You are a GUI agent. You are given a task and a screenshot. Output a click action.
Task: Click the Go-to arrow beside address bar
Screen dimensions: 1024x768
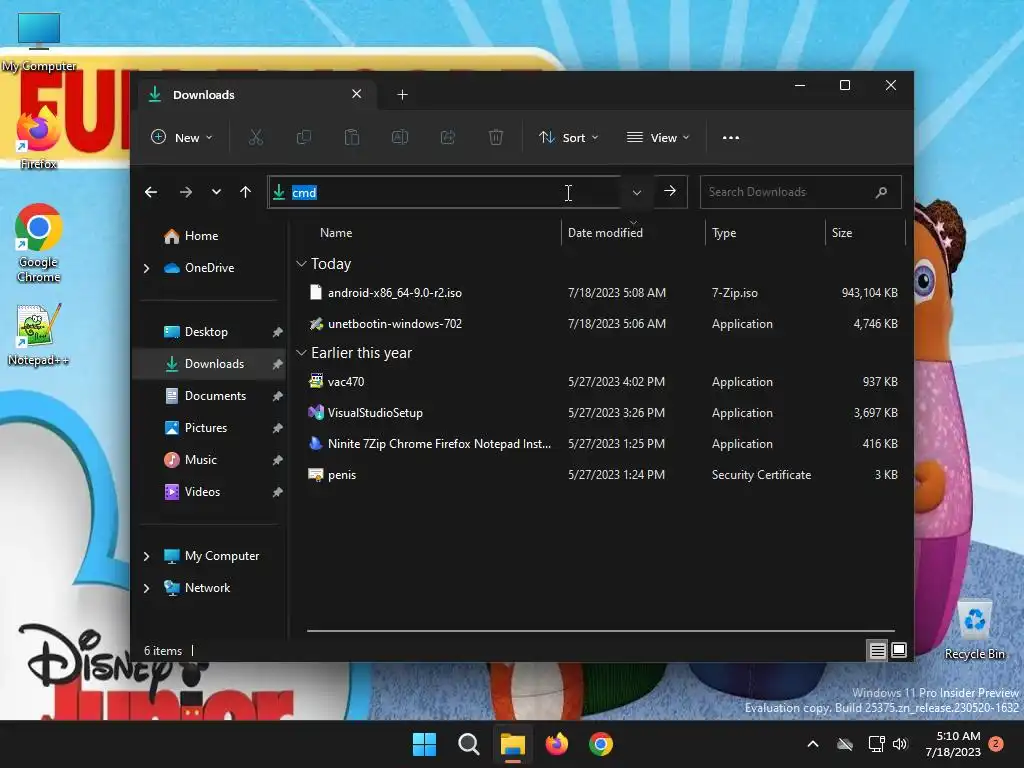coord(670,191)
